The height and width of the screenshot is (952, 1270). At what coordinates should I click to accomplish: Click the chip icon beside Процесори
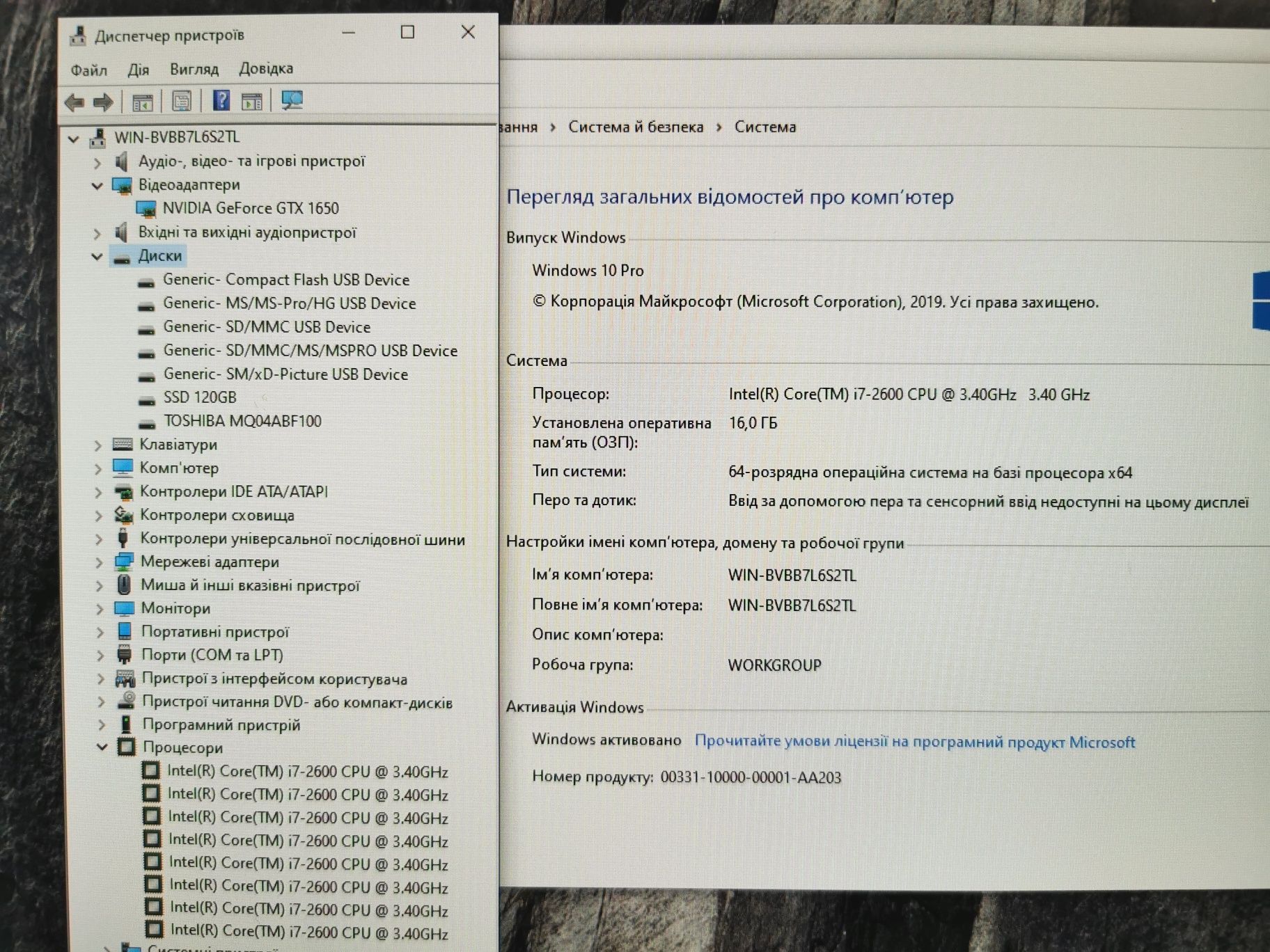tap(126, 747)
